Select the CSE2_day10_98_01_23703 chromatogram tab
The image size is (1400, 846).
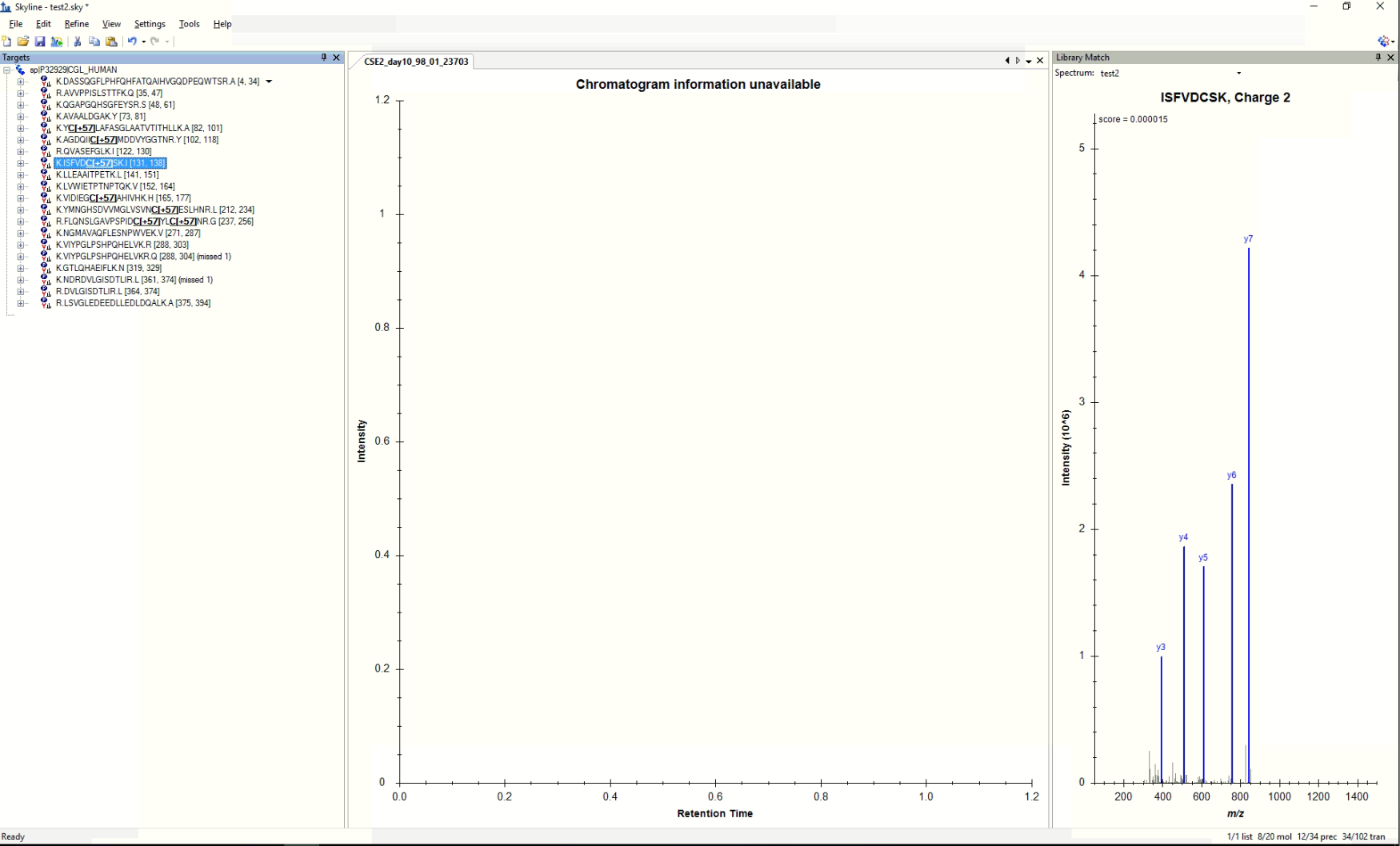[x=416, y=62]
